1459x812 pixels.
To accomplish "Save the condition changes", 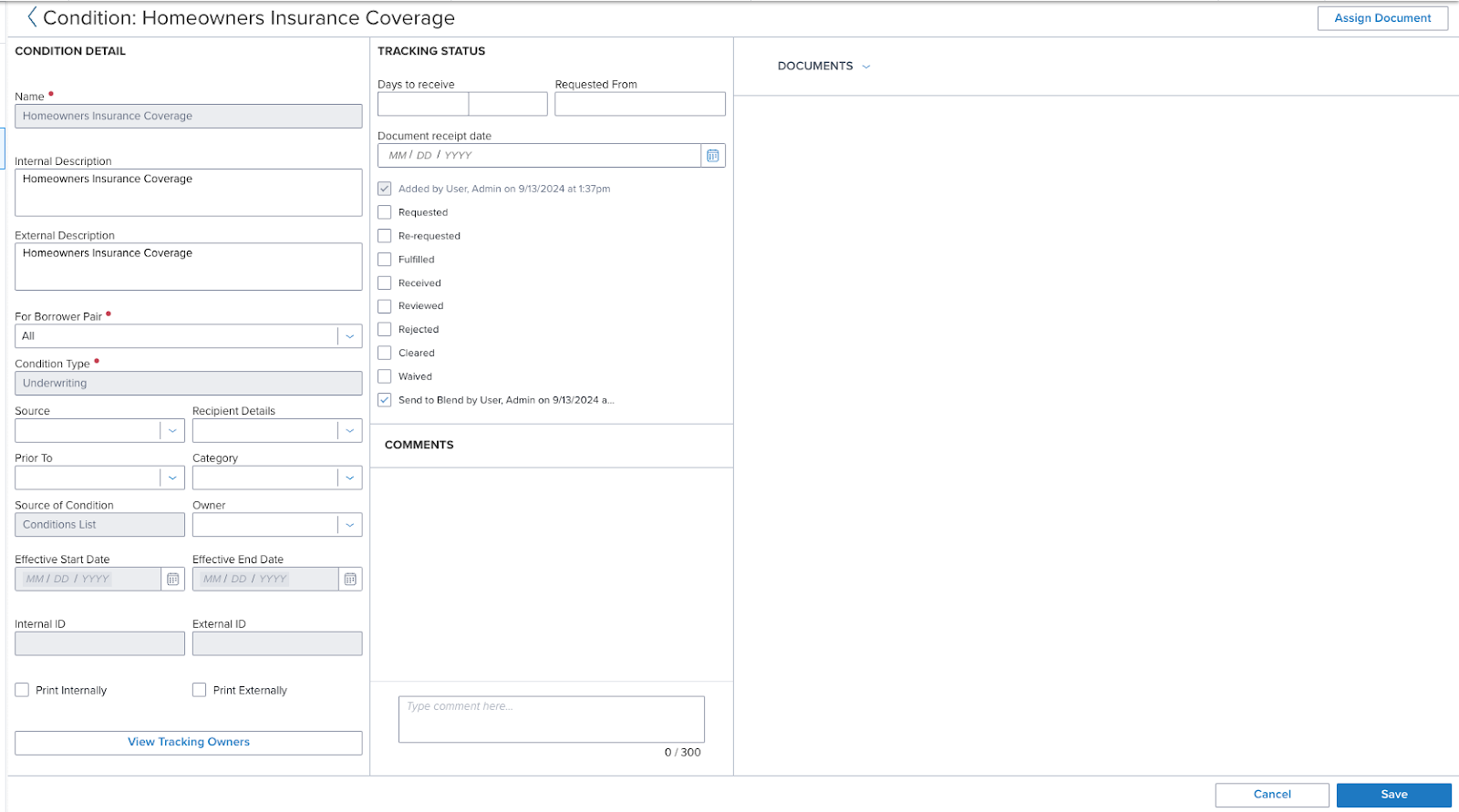I will click(1394, 795).
